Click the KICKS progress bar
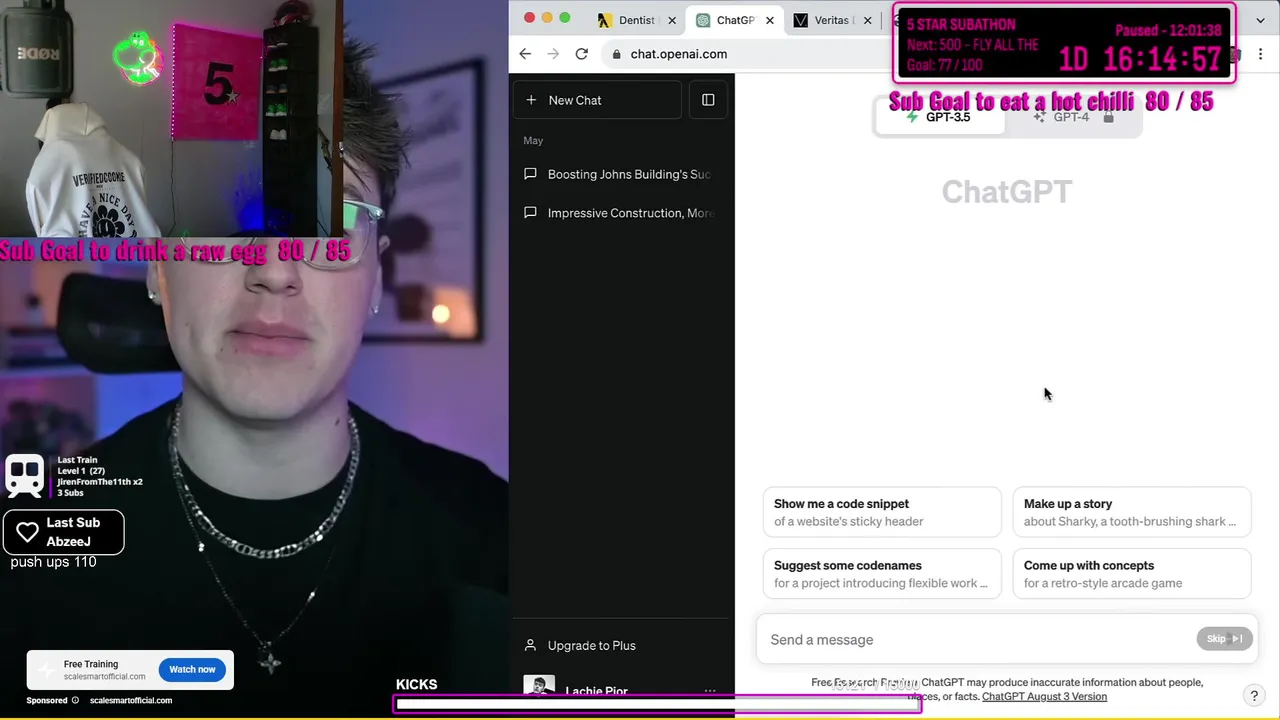Screen dimensions: 1280x720 click(x=657, y=705)
